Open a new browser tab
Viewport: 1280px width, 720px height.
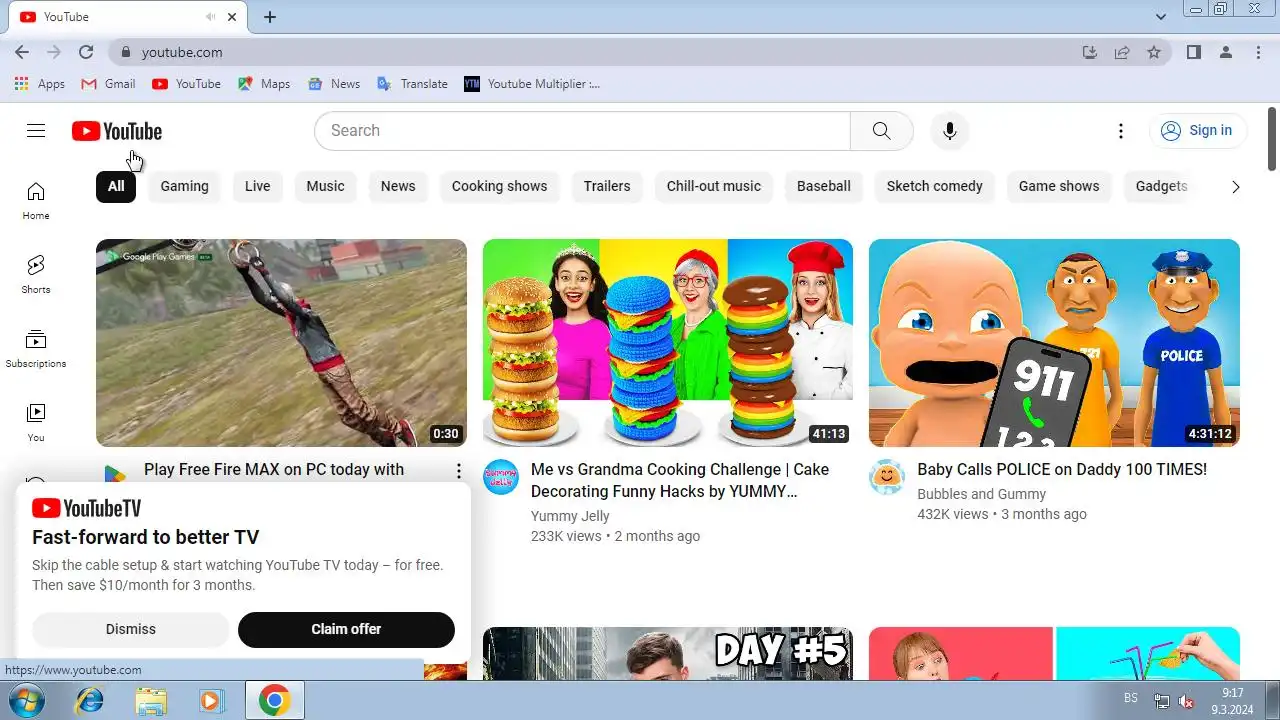(x=270, y=17)
